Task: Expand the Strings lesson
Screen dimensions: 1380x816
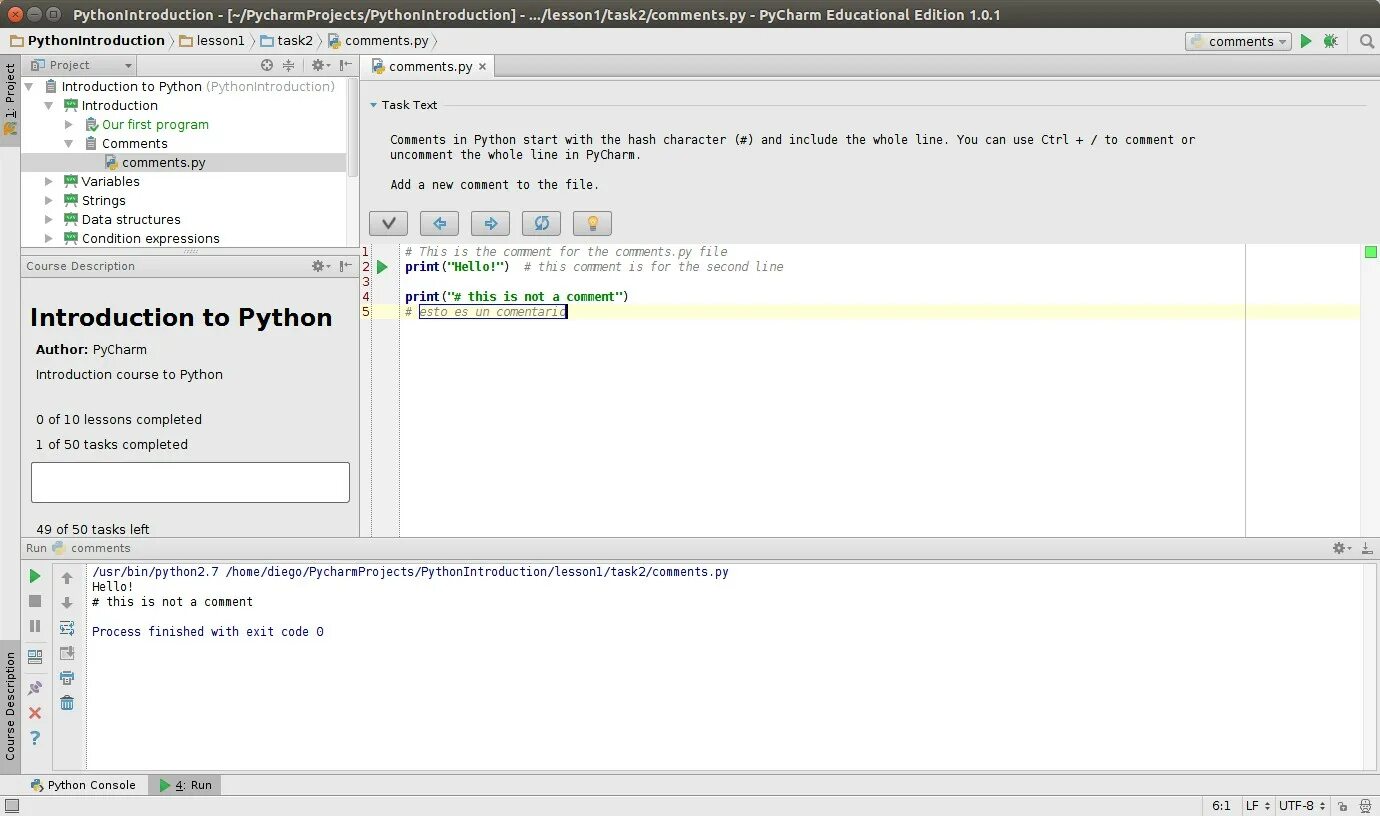Action: 48,201
